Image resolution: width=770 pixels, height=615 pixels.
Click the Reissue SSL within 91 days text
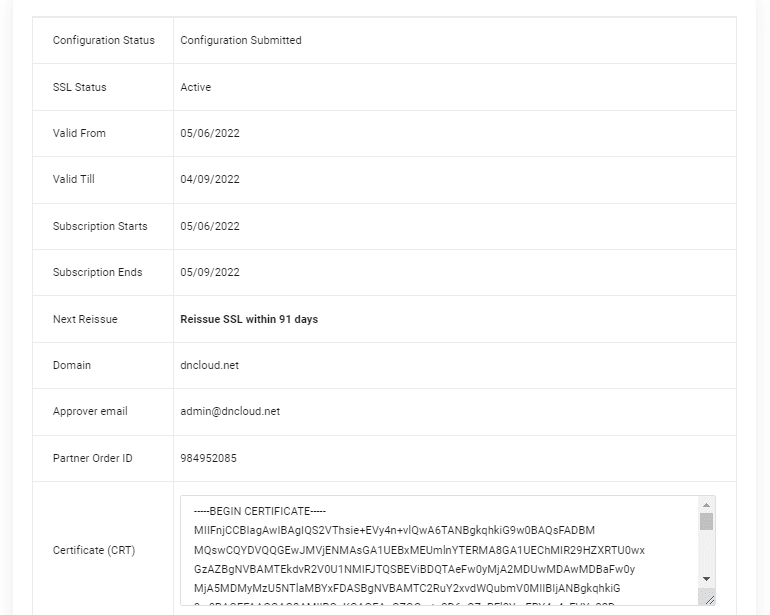coord(249,319)
